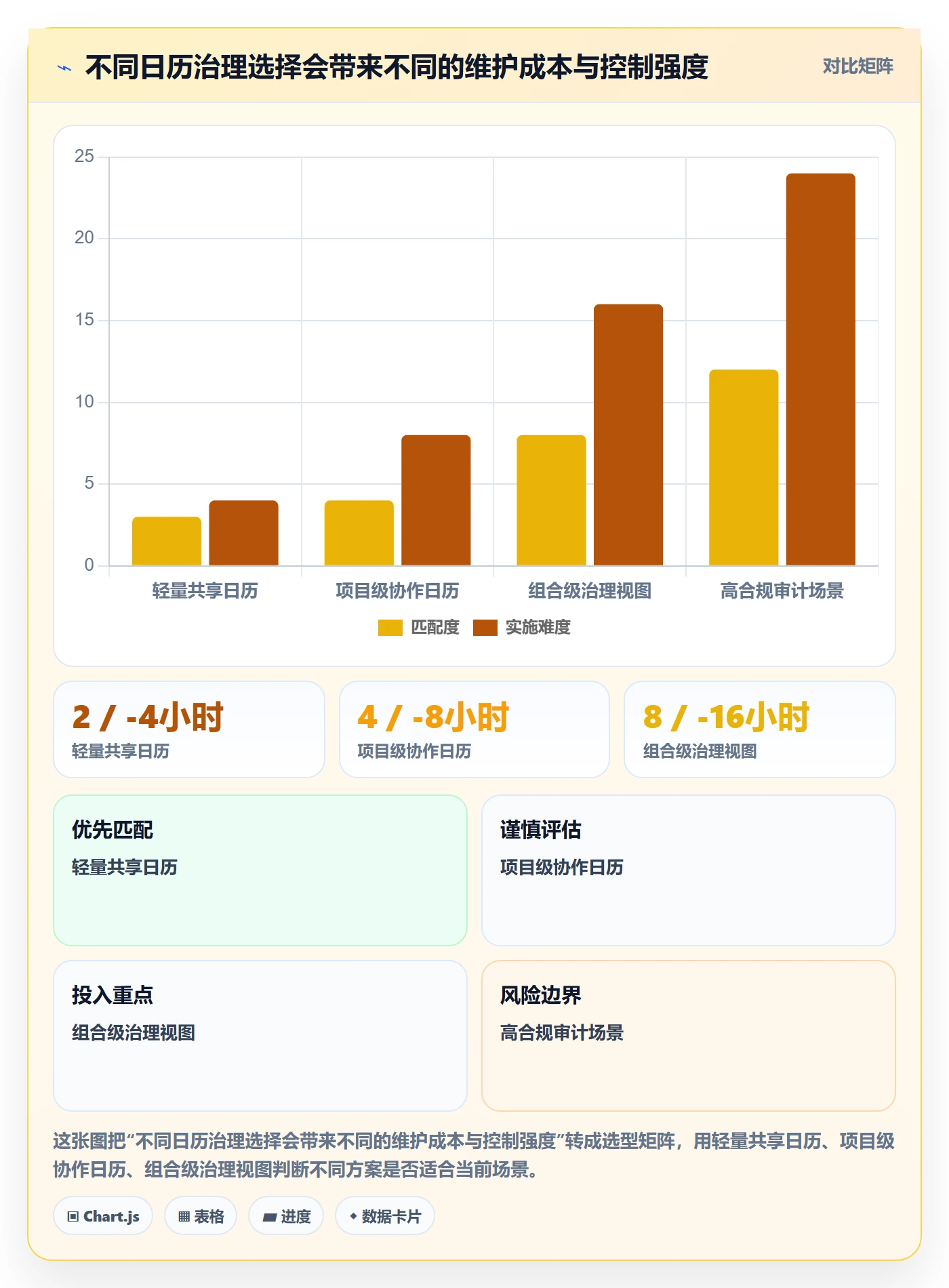Viewport: 949px width, 1288px height.
Task: Click the 4 / -8小时 stat value
Action: pyautogui.click(x=433, y=717)
